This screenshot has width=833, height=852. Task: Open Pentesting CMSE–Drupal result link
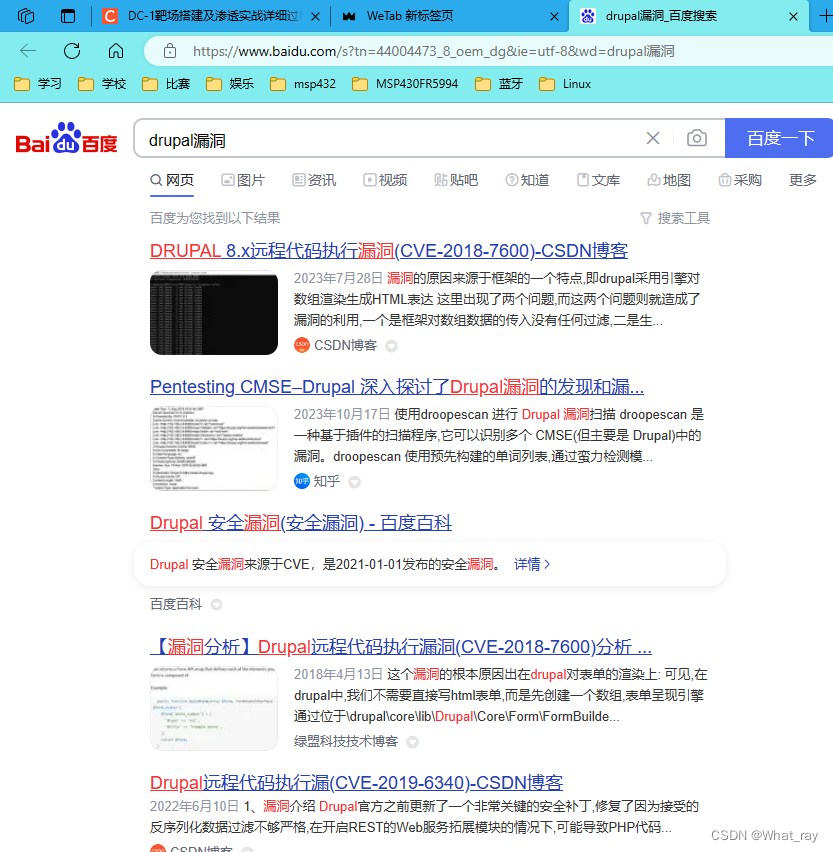click(397, 386)
